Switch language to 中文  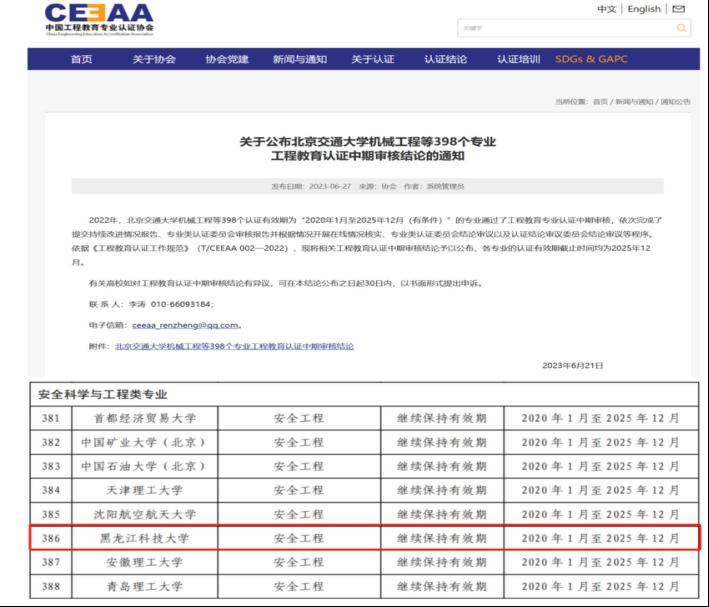[606, 9]
